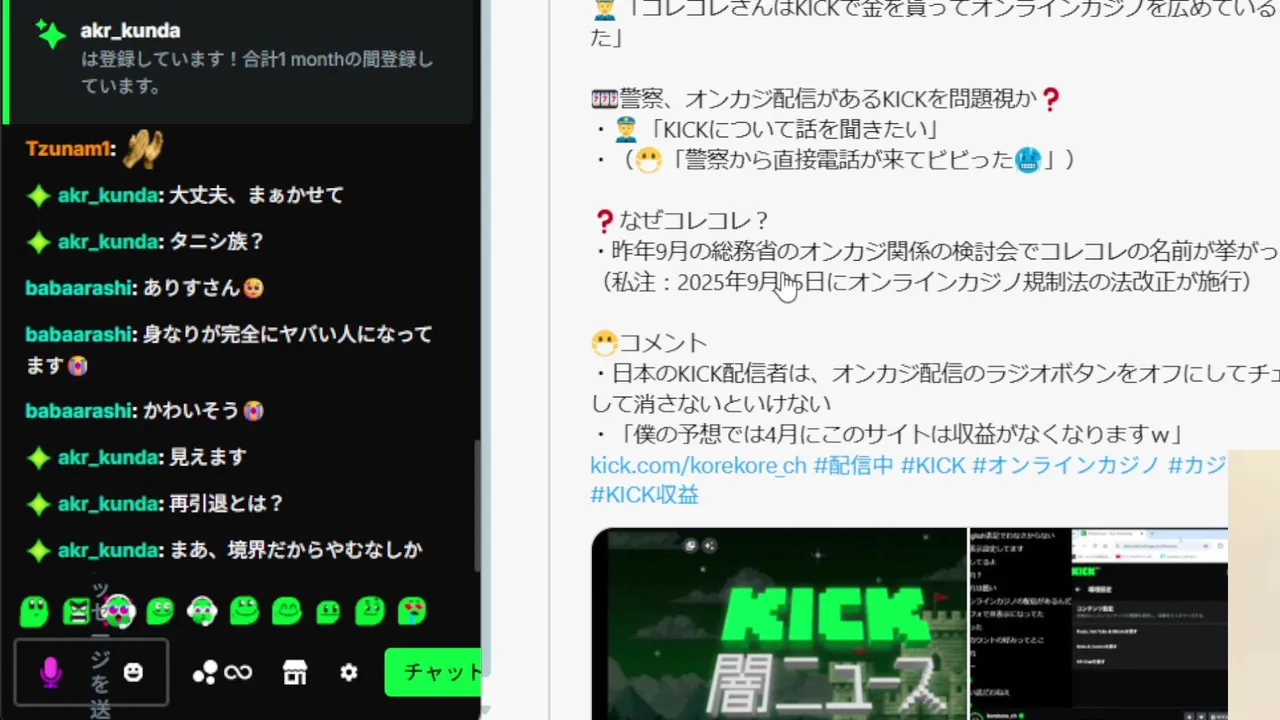Click the purple microphone icon in chat input
Image resolution: width=1280 pixels, height=720 pixels.
tap(50, 673)
